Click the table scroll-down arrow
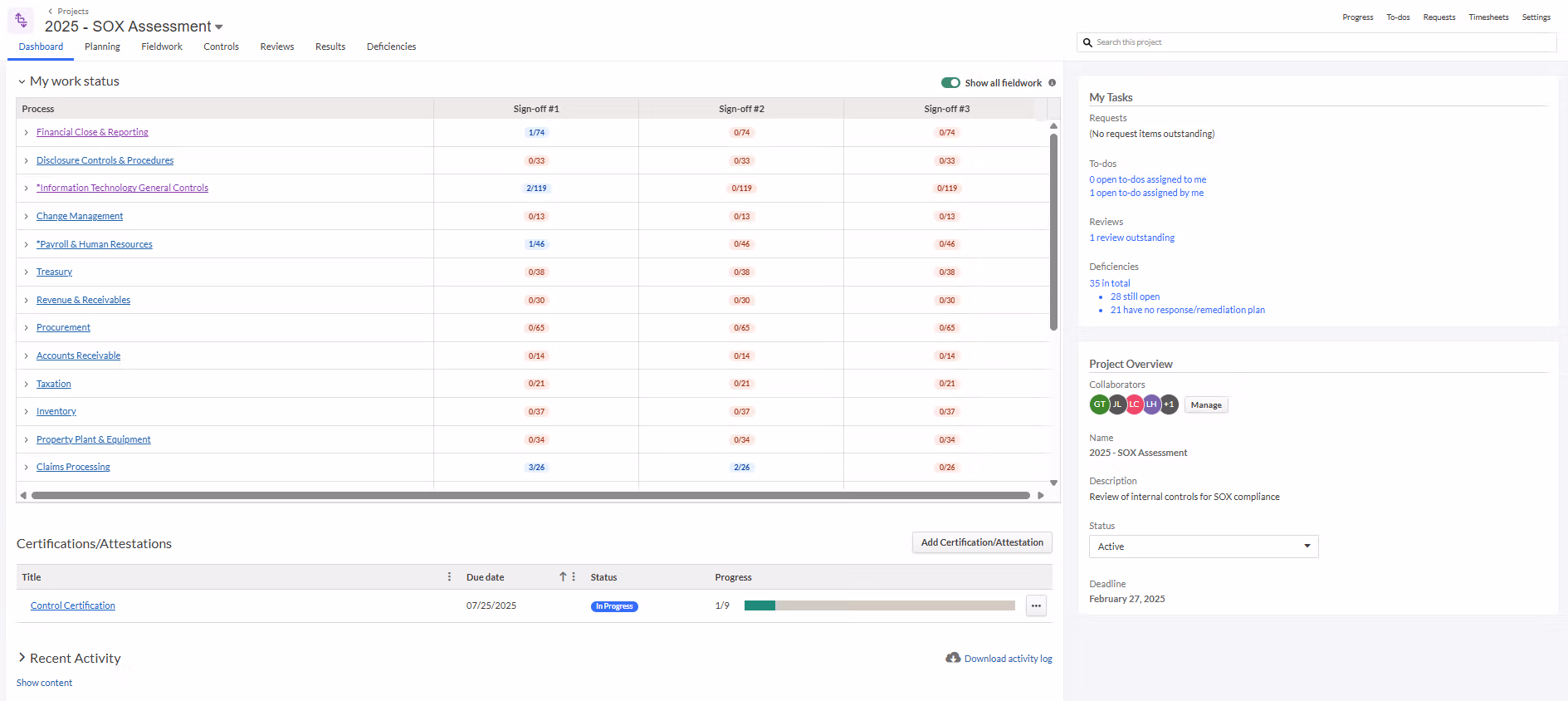The height and width of the screenshot is (701, 1568). pos(1053,483)
